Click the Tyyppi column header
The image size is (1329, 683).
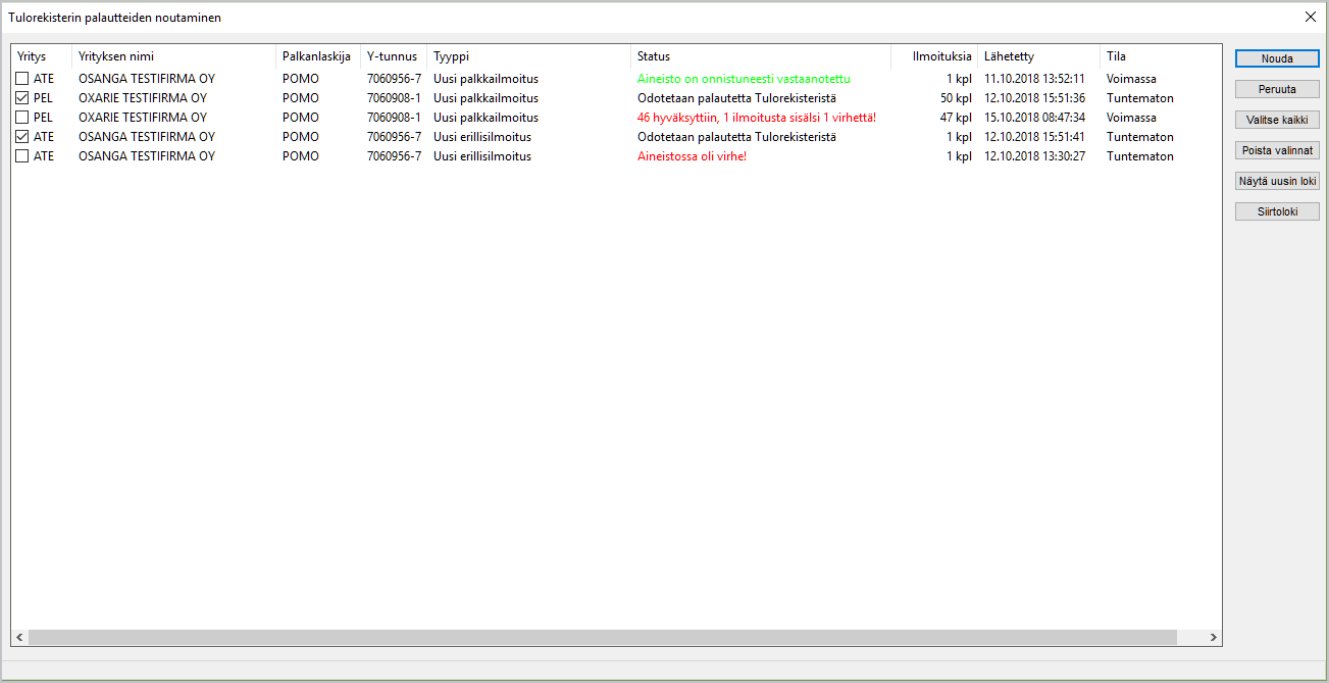pyautogui.click(x=528, y=57)
